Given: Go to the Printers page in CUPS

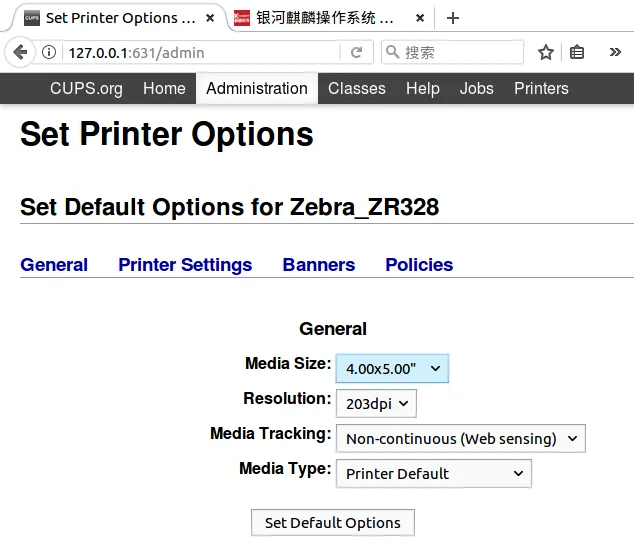Looking at the screenshot, I should (541, 88).
